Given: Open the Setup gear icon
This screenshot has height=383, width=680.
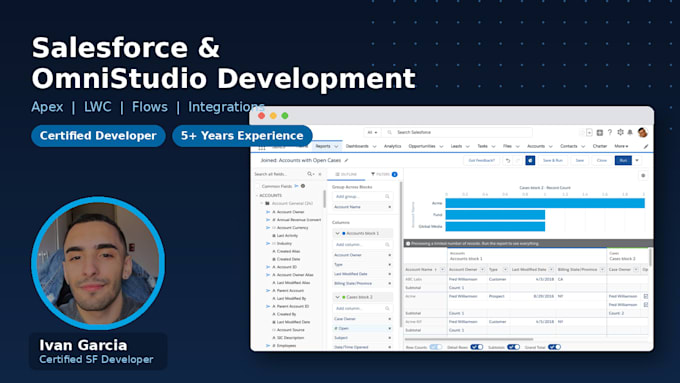Looking at the screenshot, I should click(x=620, y=132).
